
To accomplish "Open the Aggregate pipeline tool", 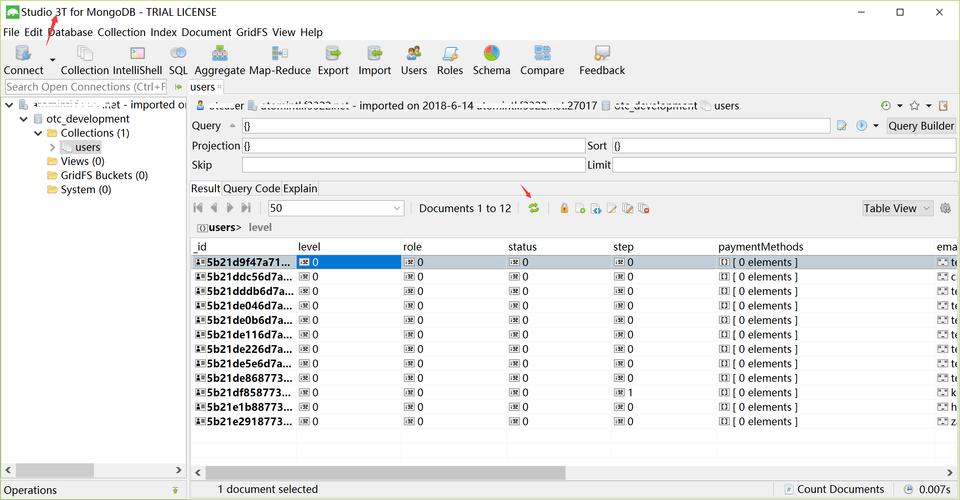I will (219, 54).
